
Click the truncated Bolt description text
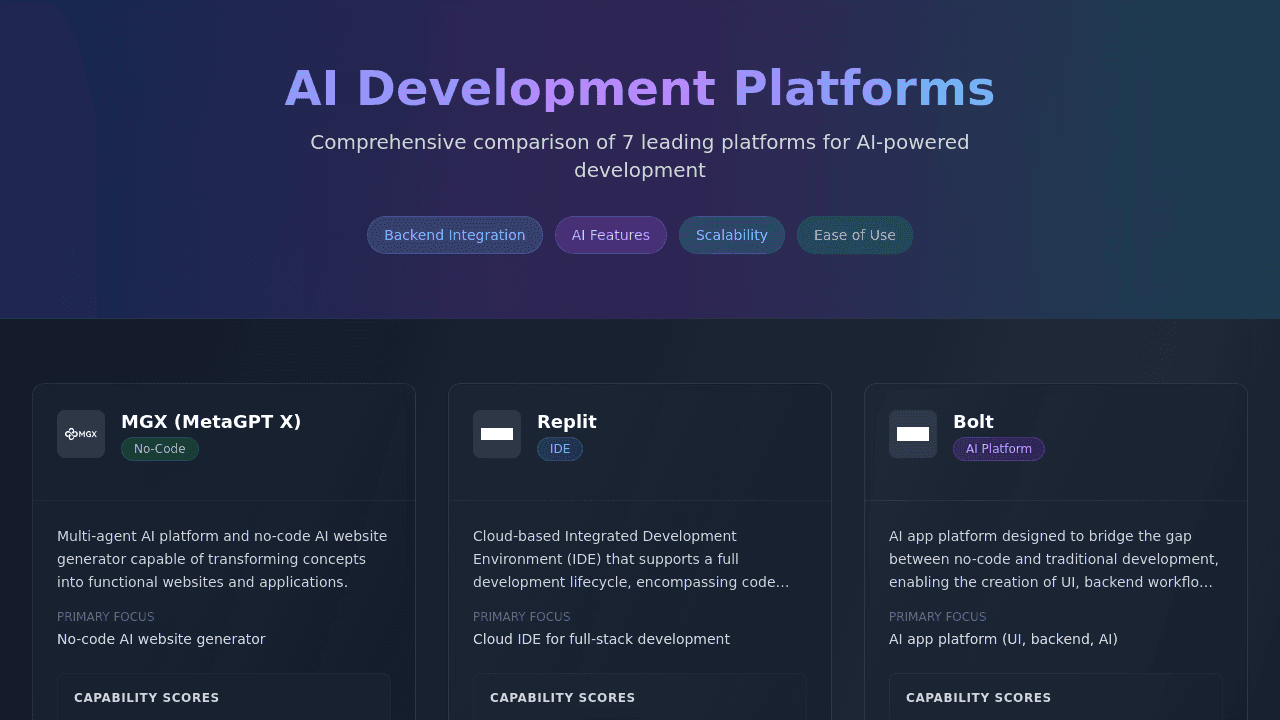[x=1054, y=559]
